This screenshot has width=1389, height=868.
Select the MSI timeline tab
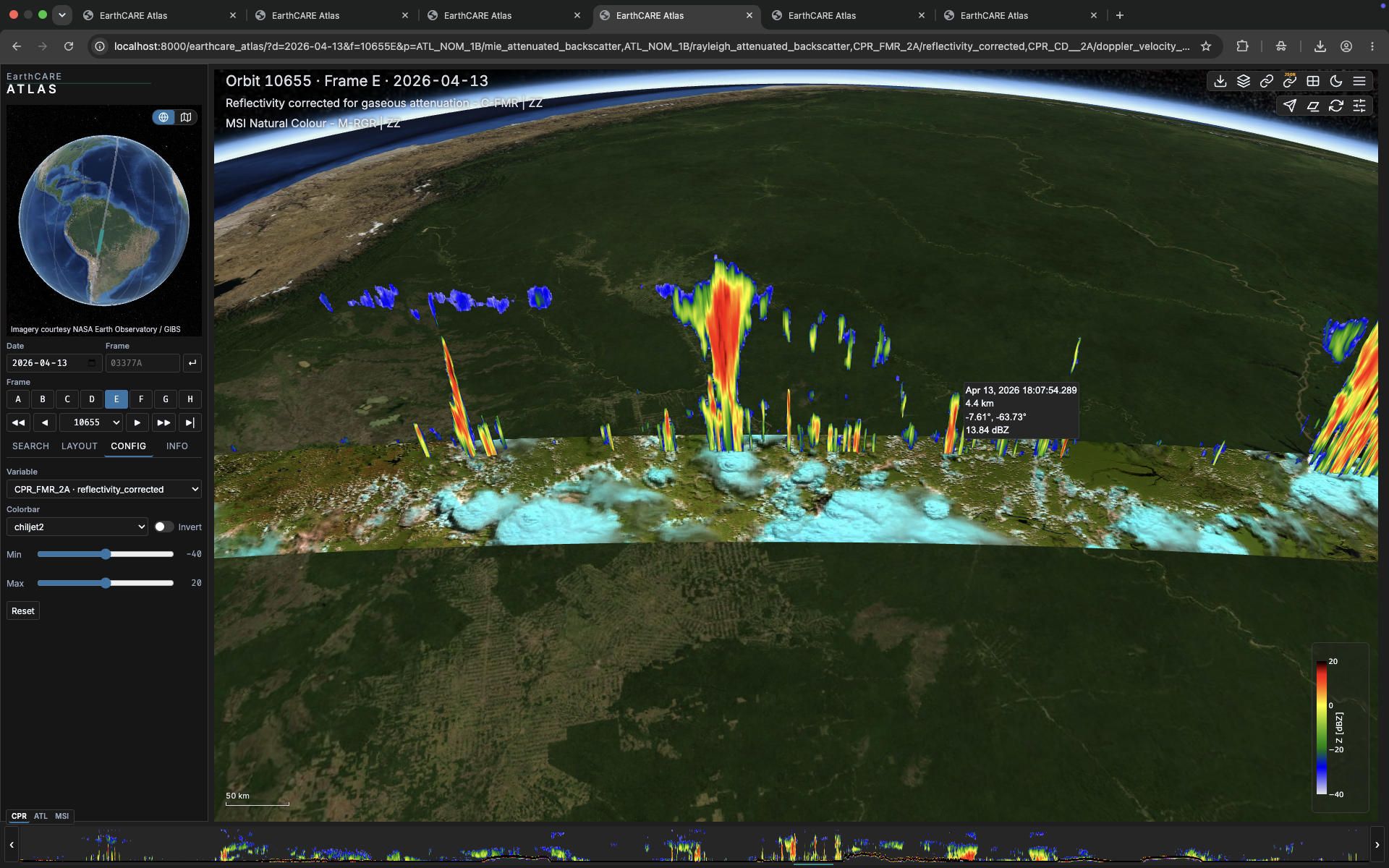click(x=62, y=816)
